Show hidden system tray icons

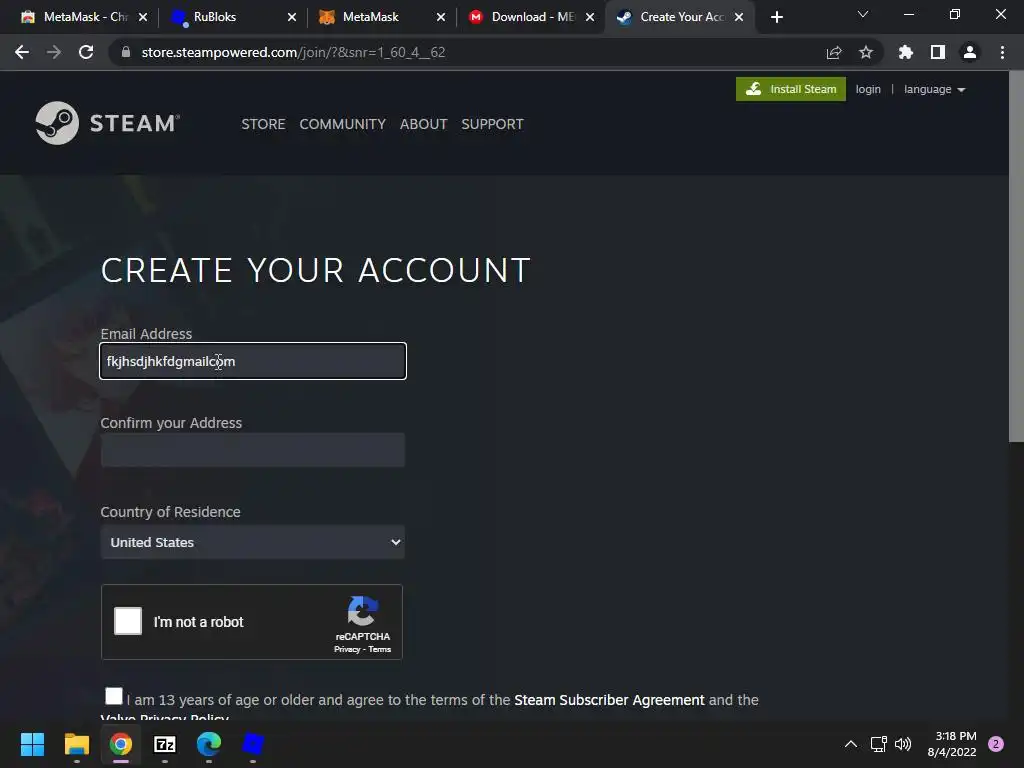851,744
